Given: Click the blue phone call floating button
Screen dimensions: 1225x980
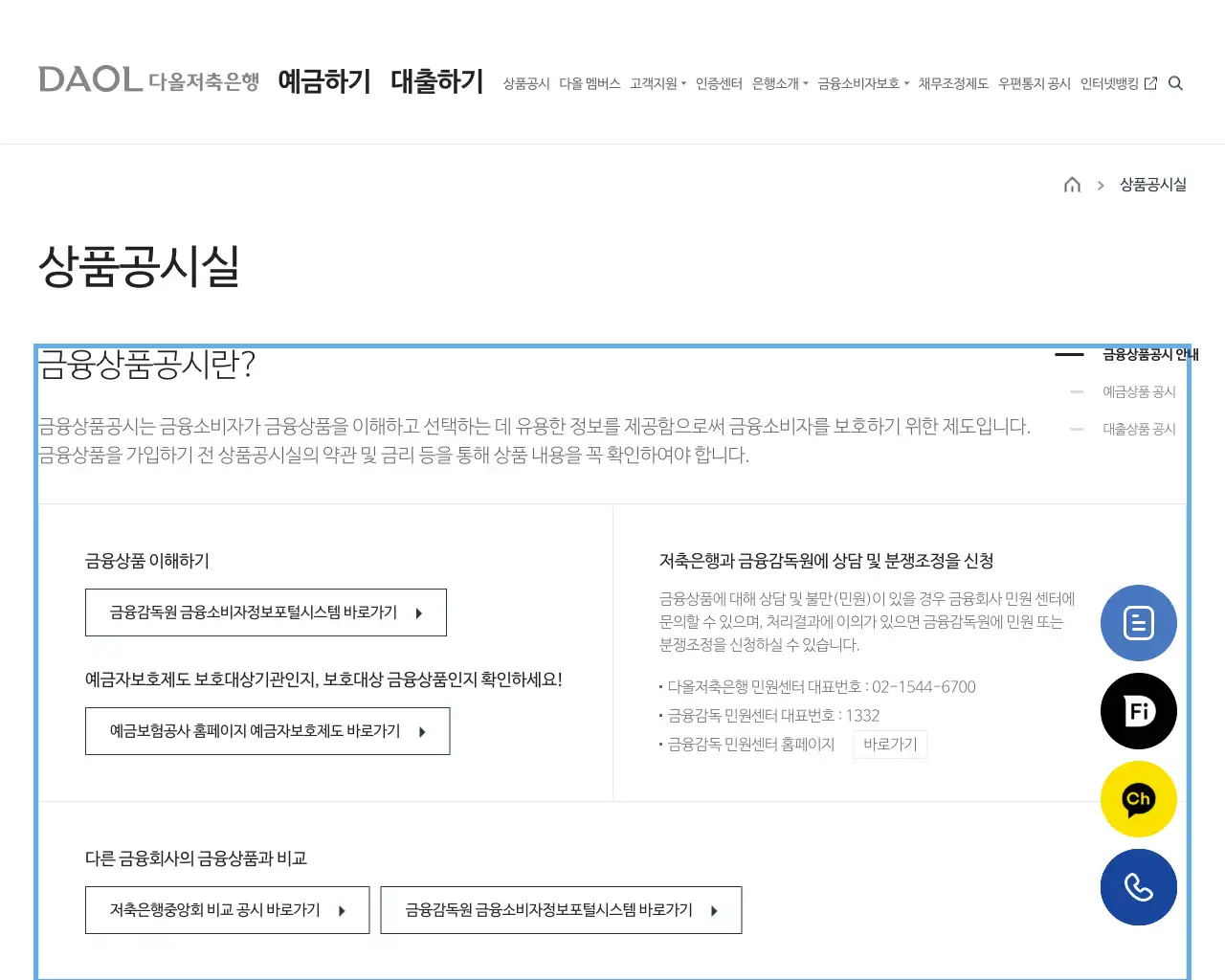Looking at the screenshot, I should [x=1139, y=887].
